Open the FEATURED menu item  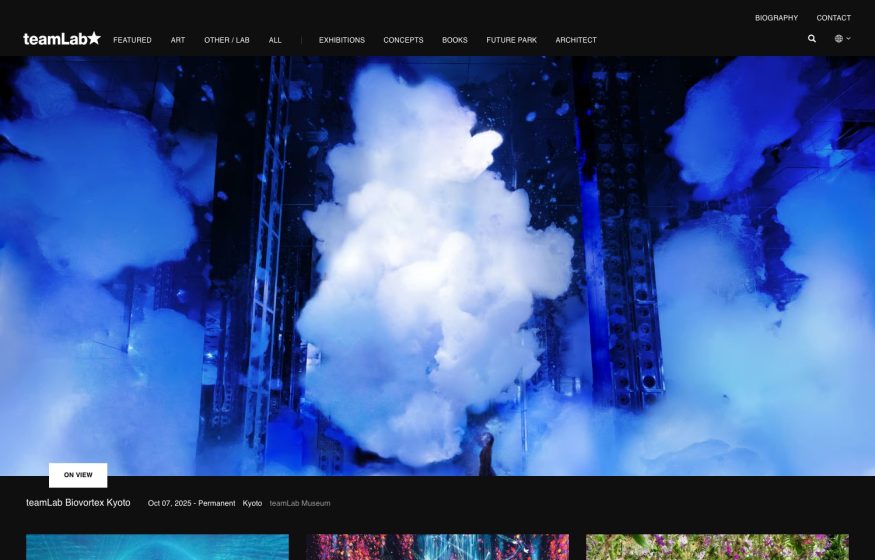[x=132, y=40]
